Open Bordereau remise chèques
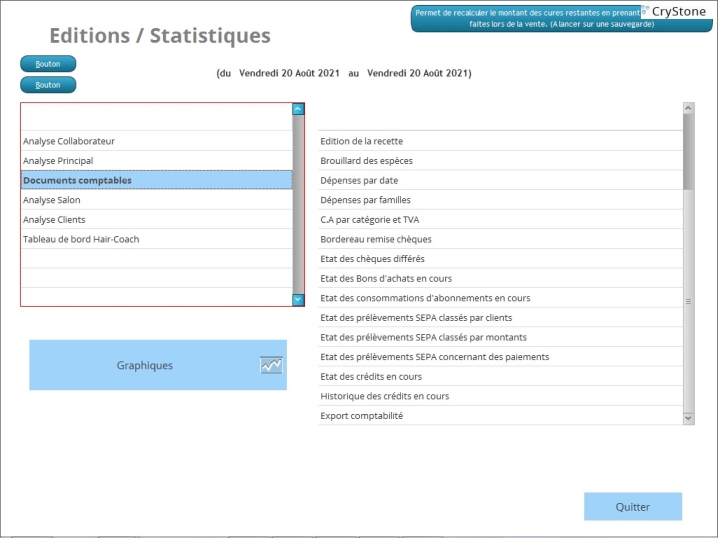Image resolution: width=718 pixels, height=538 pixels. [x=500, y=239]
